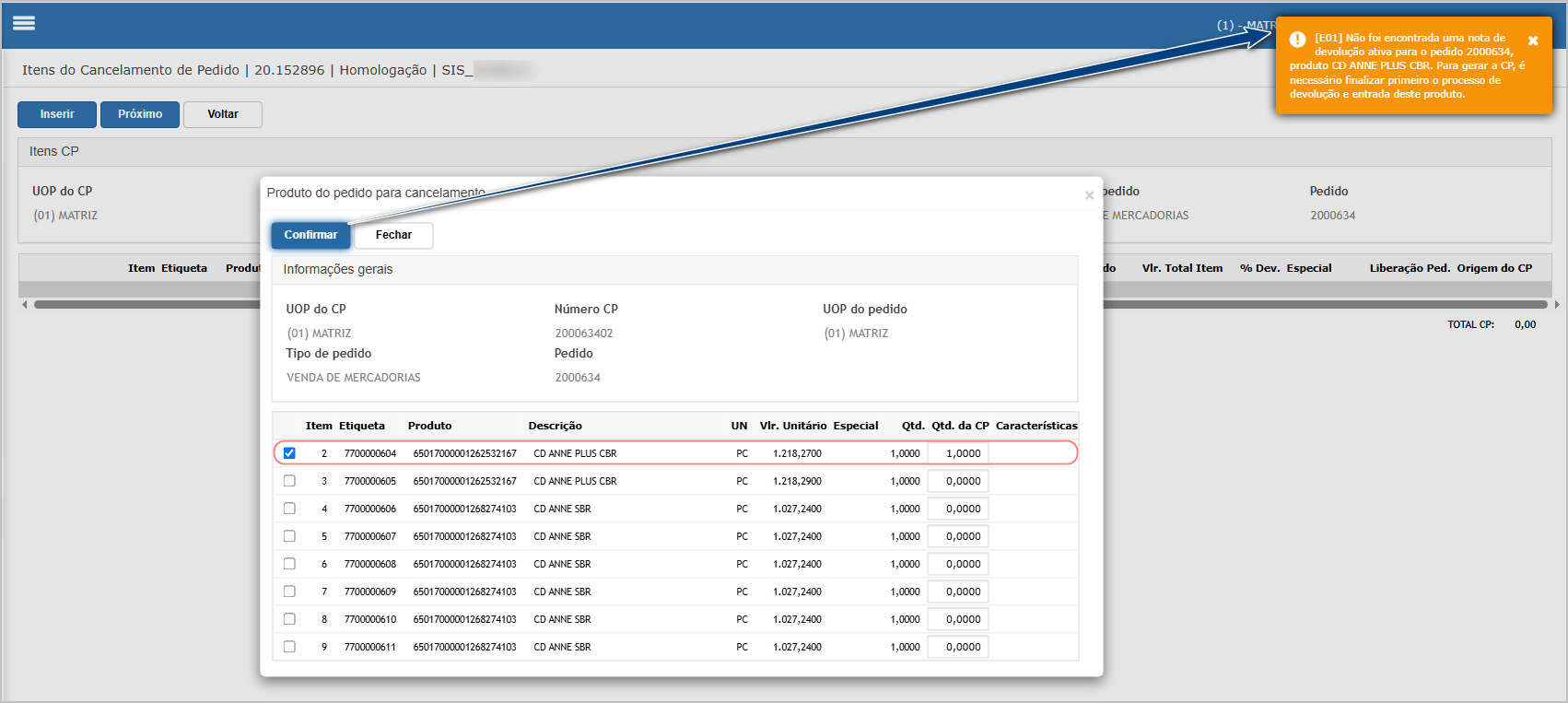Click unit price 1.218,2900 in item 3
Viewport: 1568px width, 703px height.
(798, 481)
